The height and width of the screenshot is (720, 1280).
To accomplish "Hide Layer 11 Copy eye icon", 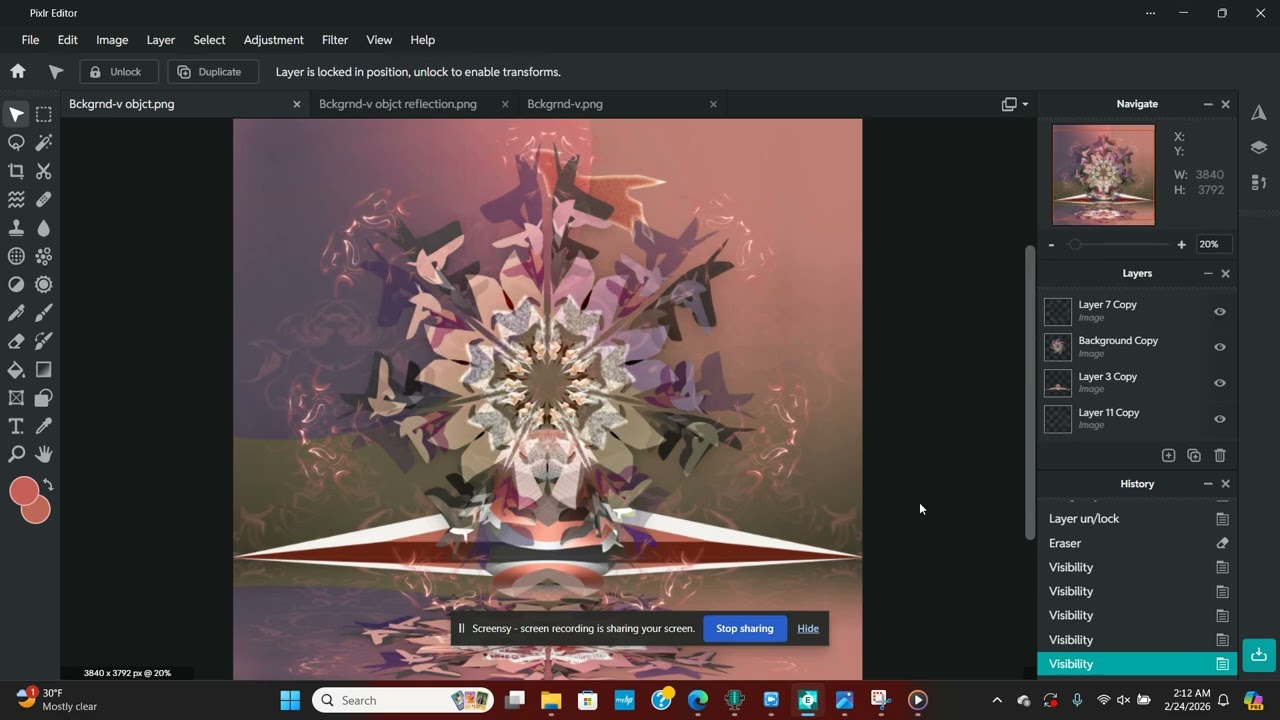I will click(1220, 419).
